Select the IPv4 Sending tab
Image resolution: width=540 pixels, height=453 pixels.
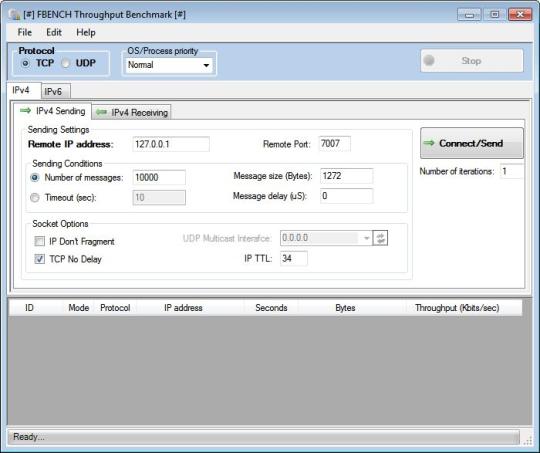point(53,111)
